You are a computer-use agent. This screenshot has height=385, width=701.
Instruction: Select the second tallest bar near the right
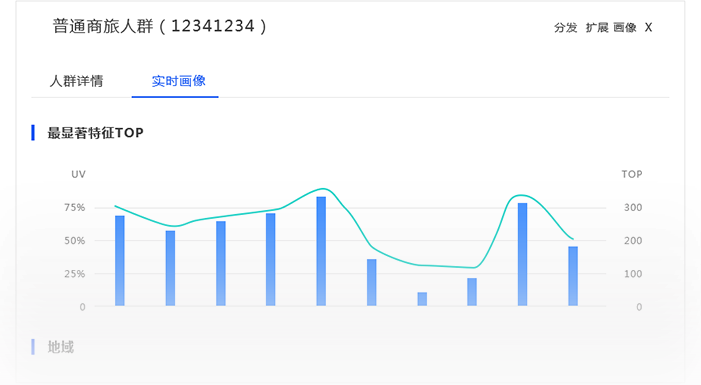(x=523, y=254)
